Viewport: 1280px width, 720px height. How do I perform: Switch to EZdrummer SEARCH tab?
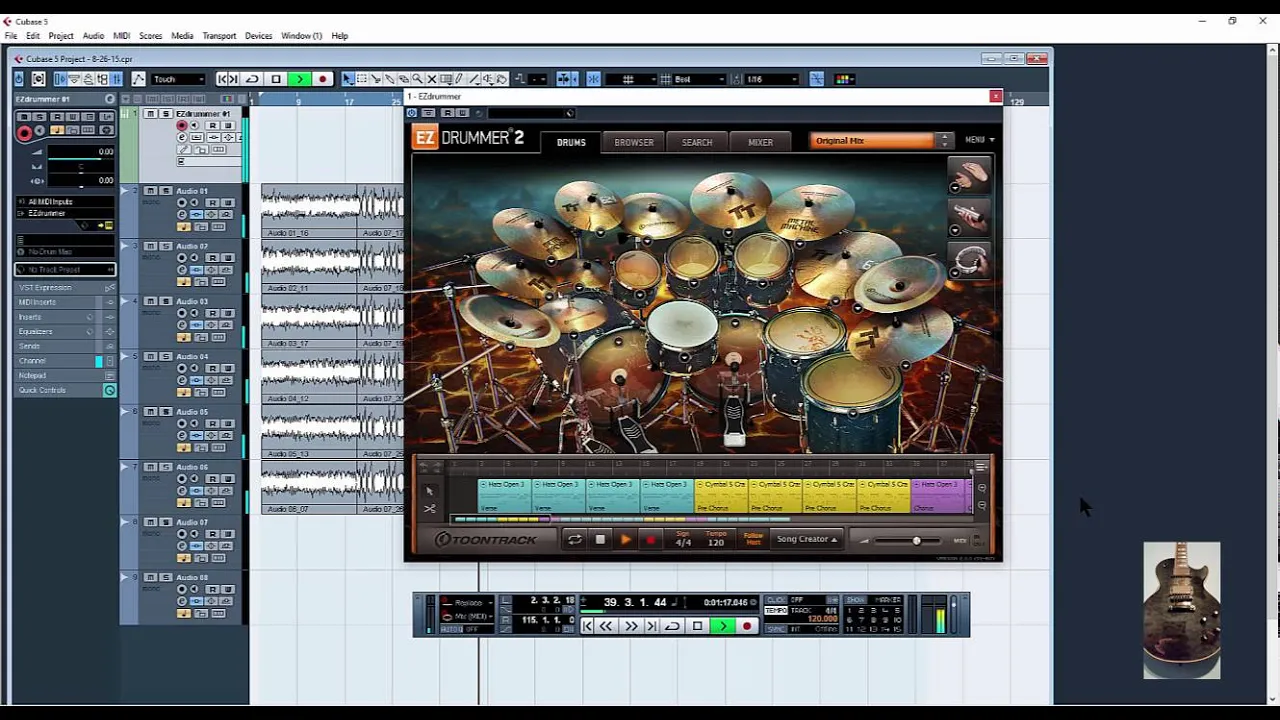click(x=697, y=142)
